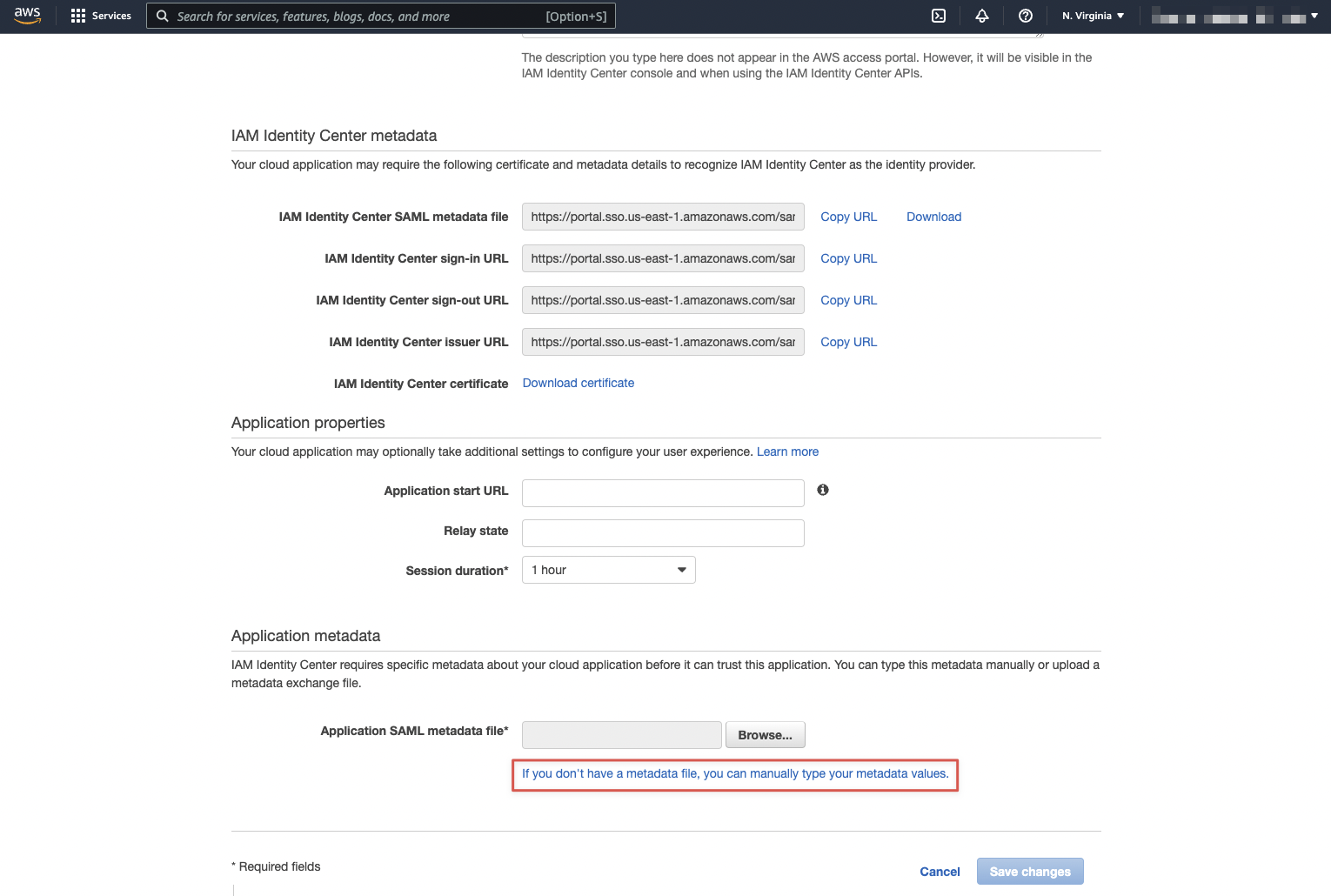Cancel the application configuration

(x=940, y=872)
